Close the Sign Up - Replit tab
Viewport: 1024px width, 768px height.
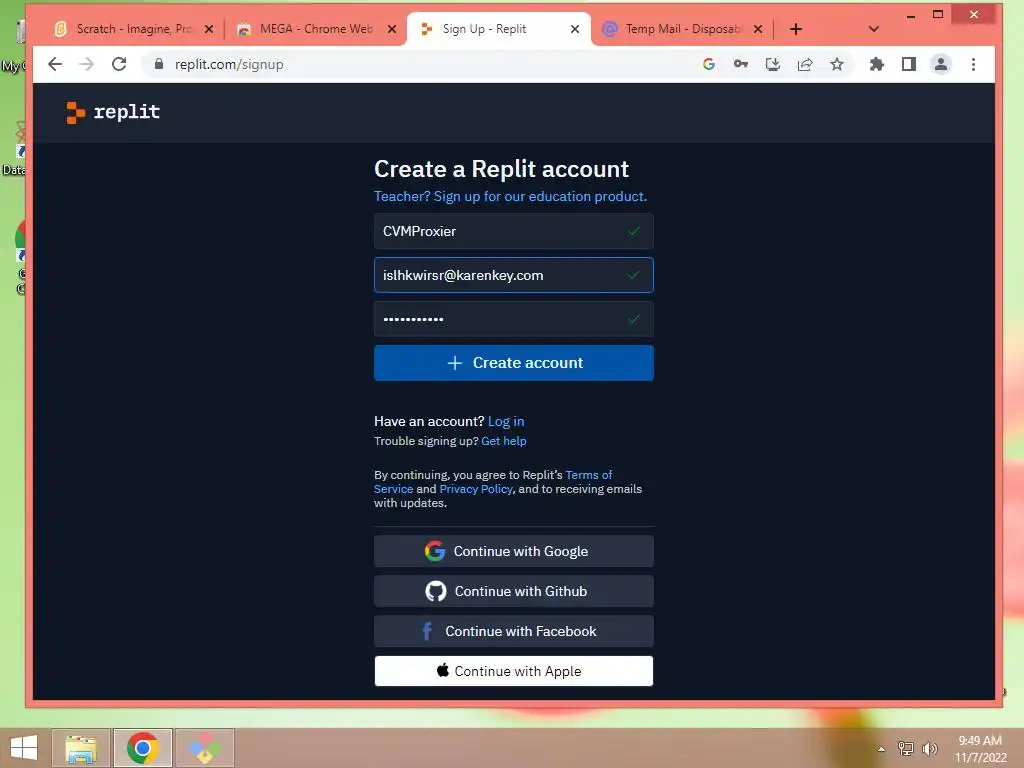(x=575, y=29)
